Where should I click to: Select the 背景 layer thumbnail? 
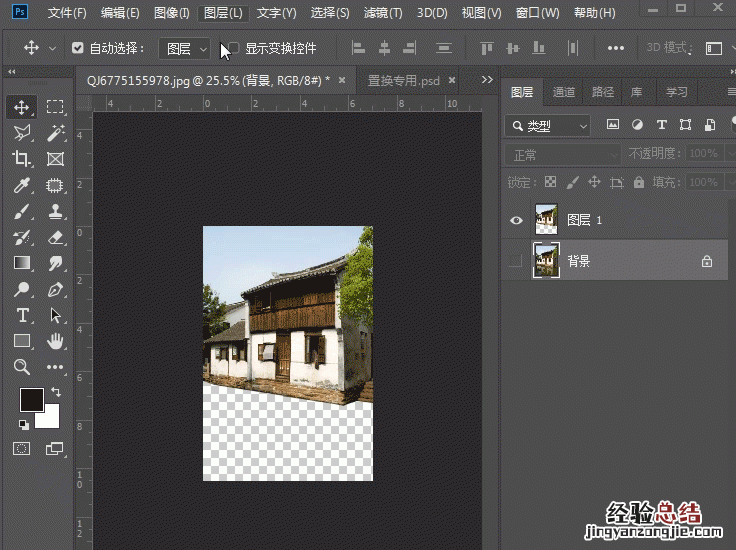[546, 261]
